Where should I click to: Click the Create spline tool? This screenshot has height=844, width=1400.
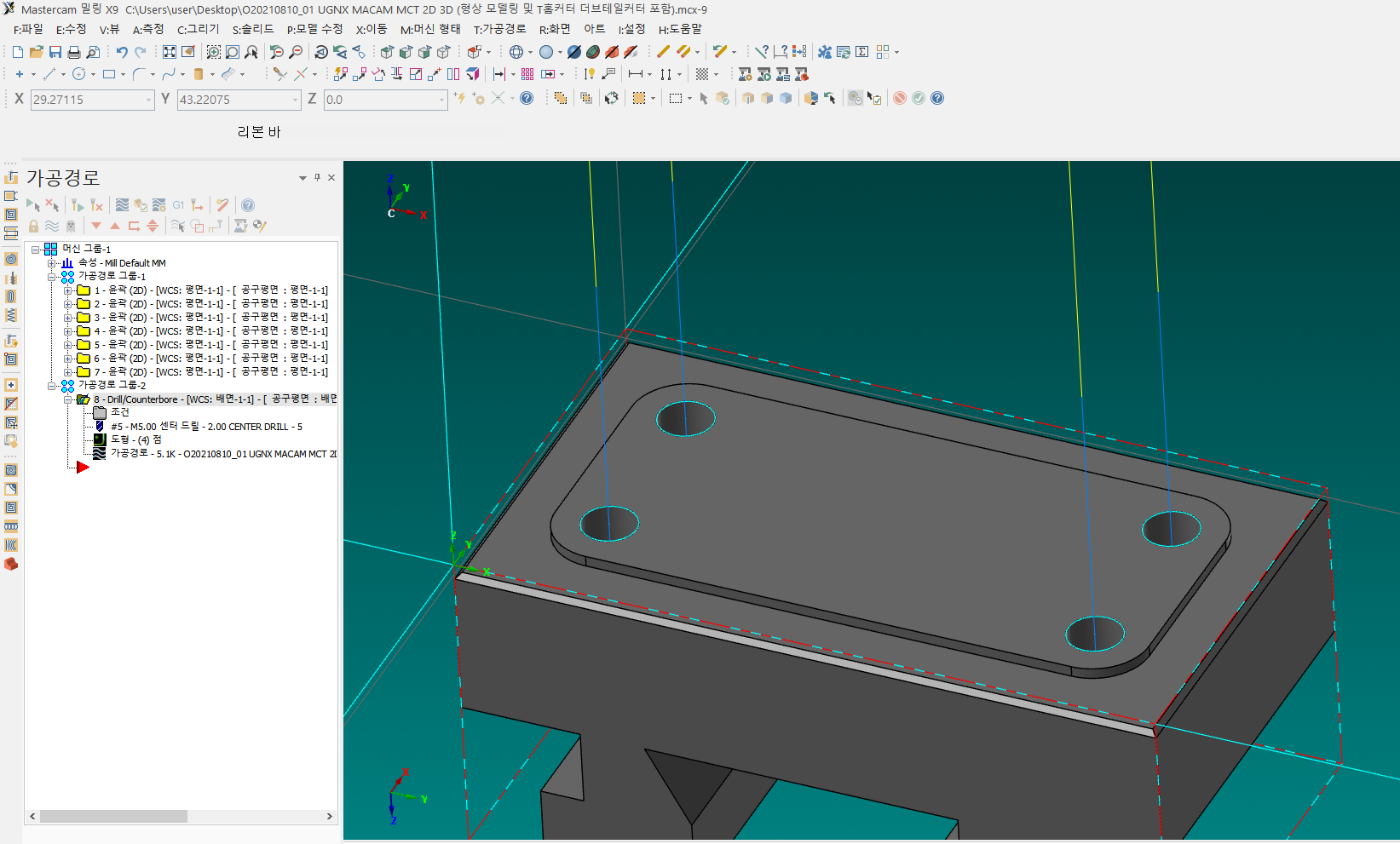pyautogui.click(x=169, y=74)
